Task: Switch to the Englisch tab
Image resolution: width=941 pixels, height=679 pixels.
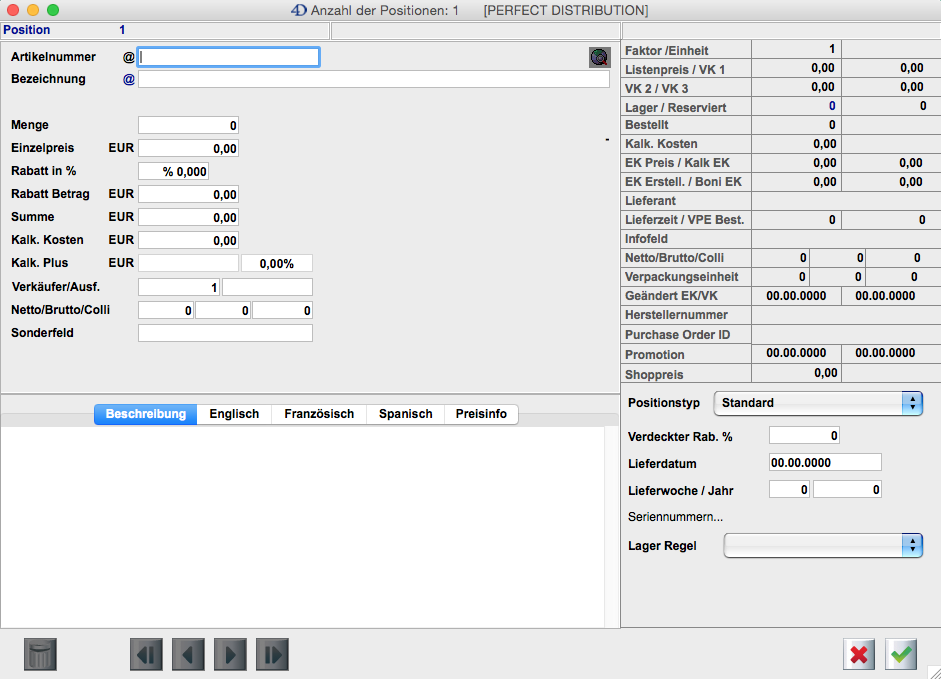Action: [x=234, y=414]
